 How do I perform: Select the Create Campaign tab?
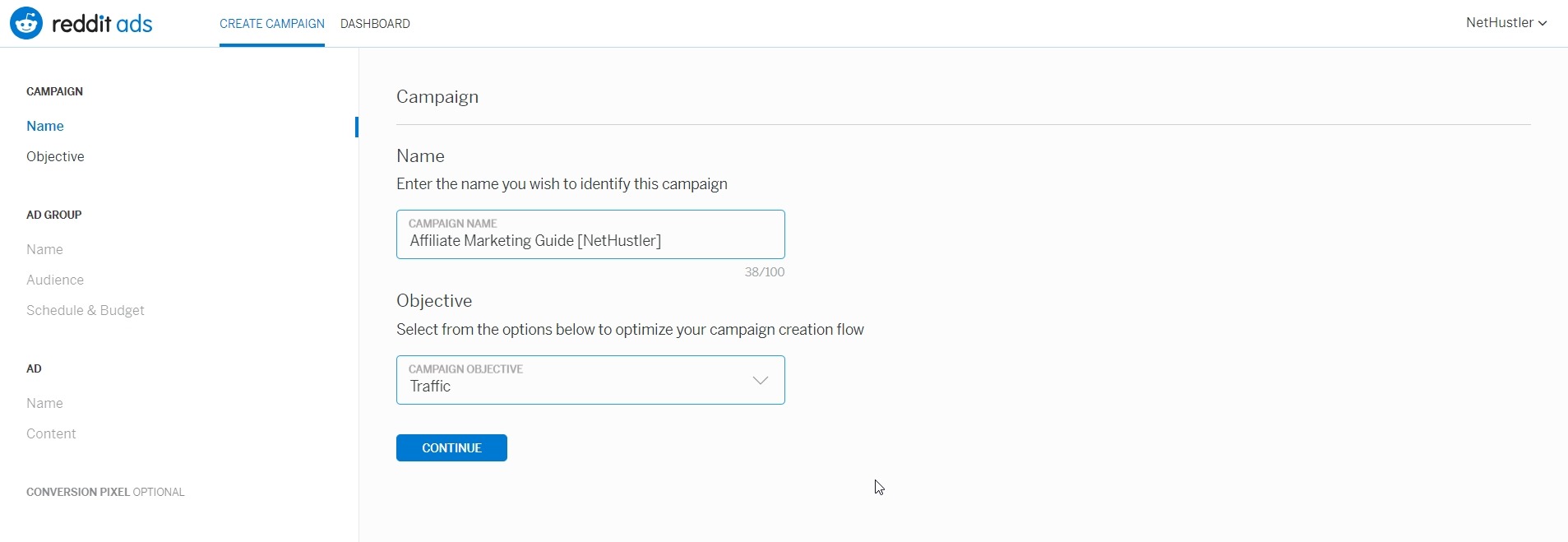click(272, 24)
